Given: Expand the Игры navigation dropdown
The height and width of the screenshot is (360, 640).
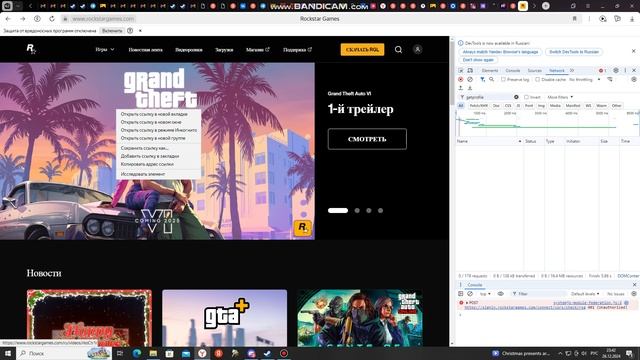Looking at the screenshot, I should (105, 49).
